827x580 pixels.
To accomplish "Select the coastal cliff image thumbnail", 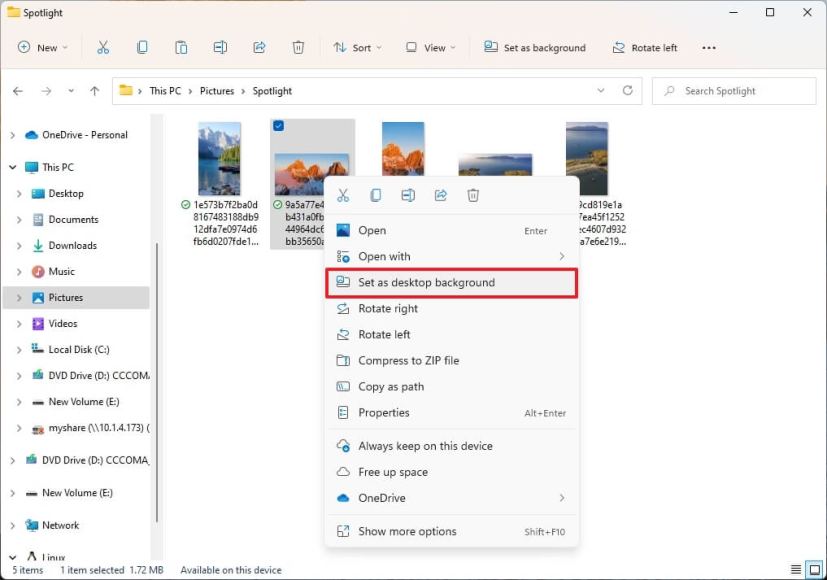I will [x=586, y=159].
